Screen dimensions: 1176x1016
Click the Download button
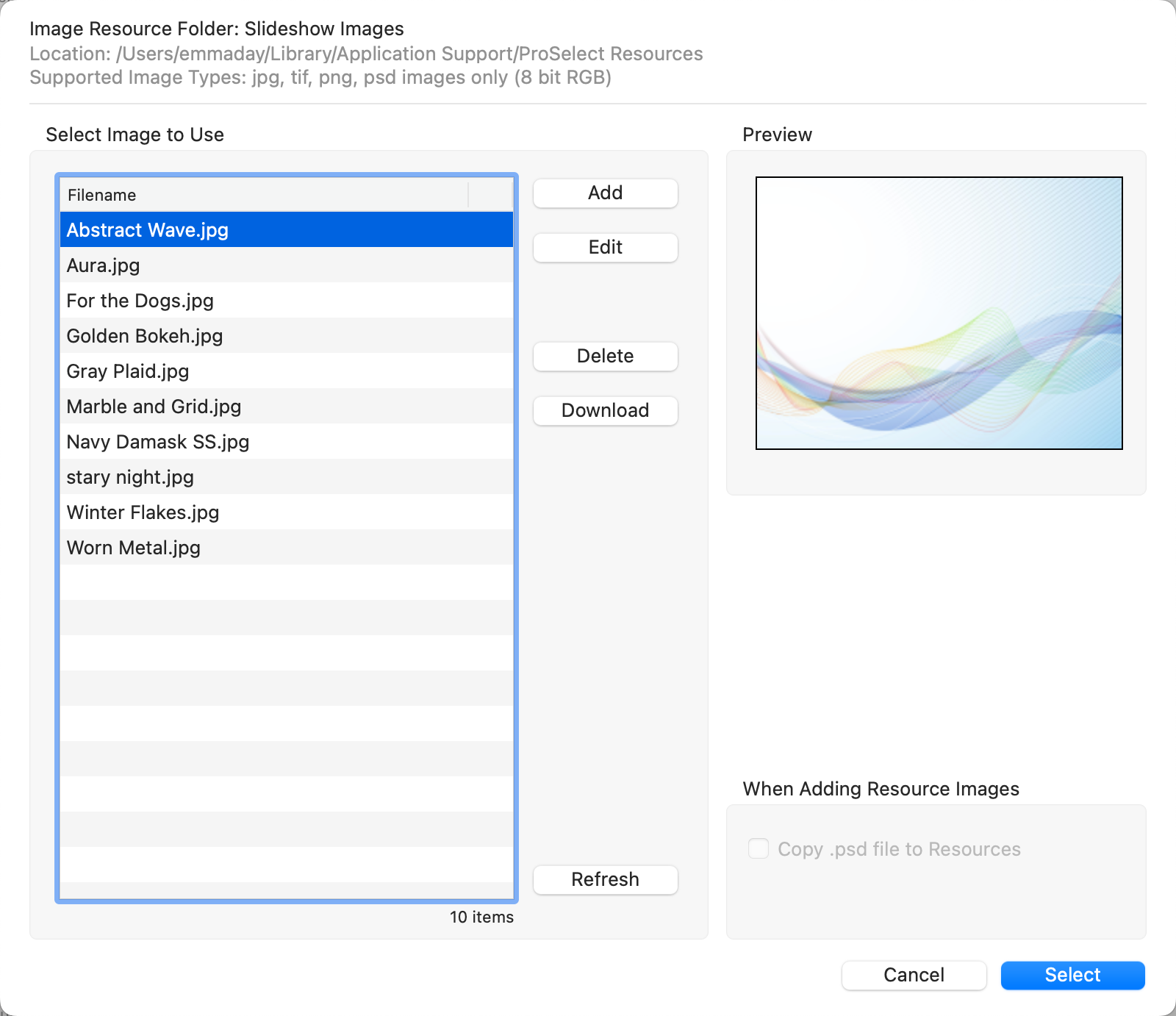point(605,411)
